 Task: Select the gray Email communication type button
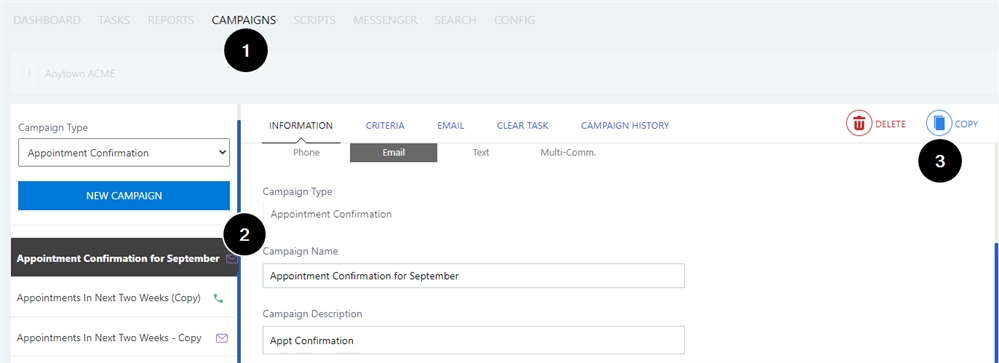pyautogui.click(x=393, y=153)
